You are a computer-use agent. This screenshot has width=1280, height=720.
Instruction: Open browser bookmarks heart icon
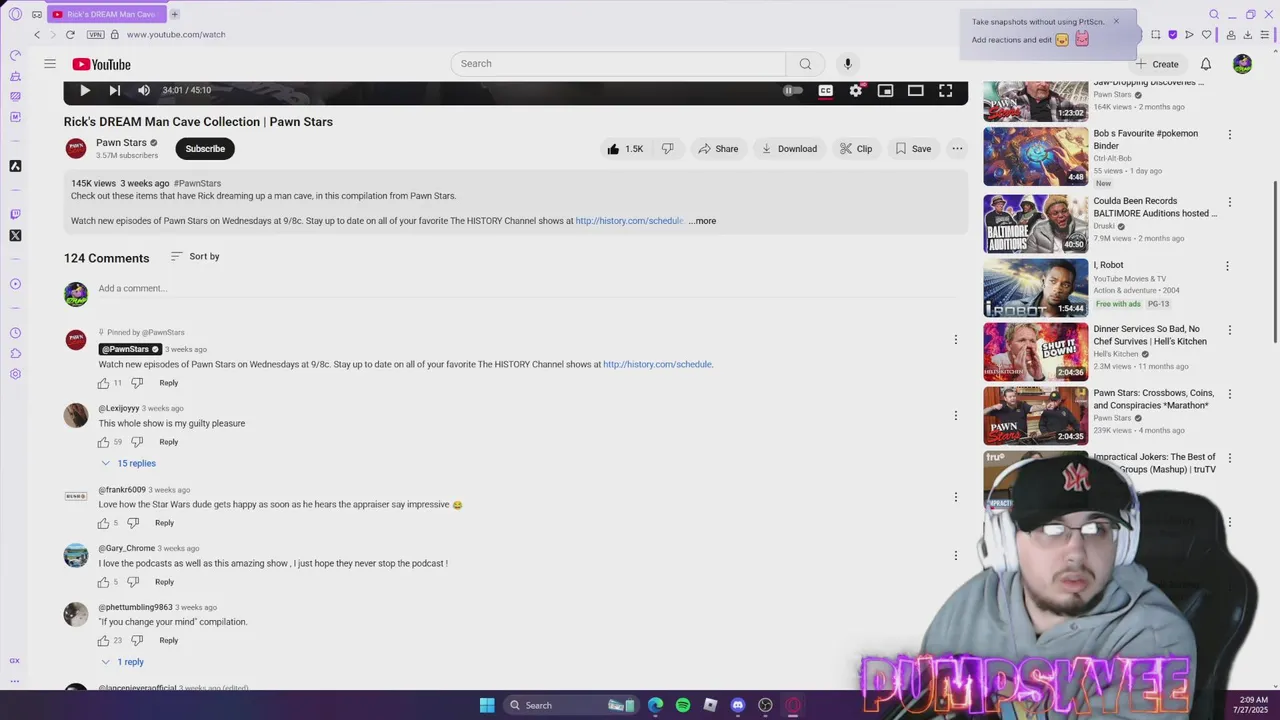point(1206,35)
